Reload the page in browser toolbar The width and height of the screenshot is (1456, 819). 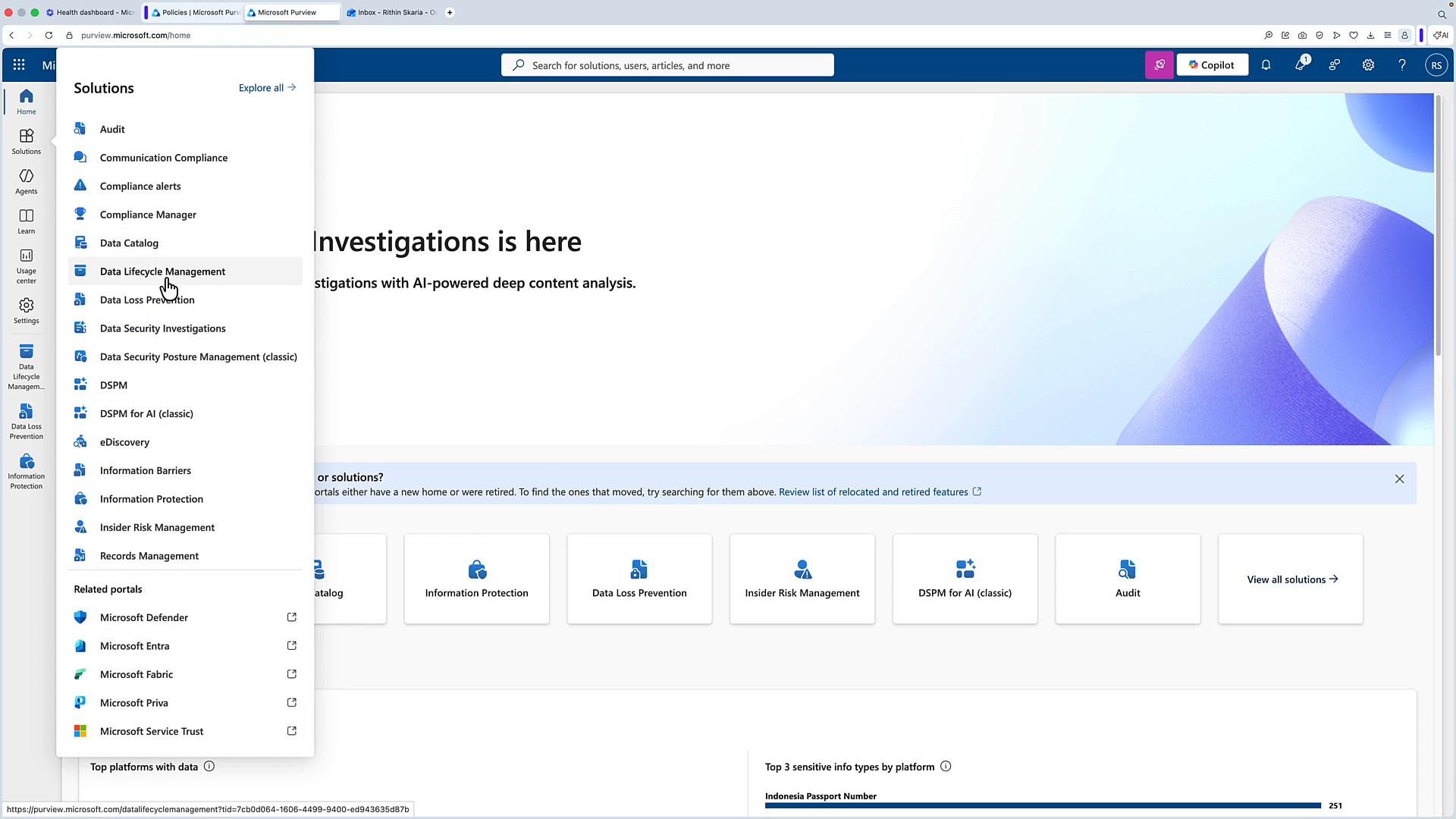49,36
